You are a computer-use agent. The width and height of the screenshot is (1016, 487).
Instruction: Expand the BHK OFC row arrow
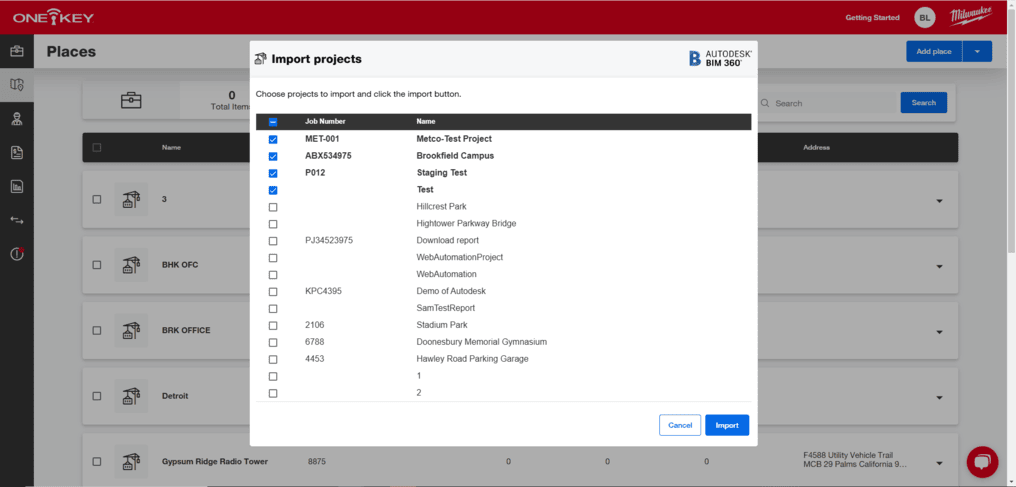click(x=940, y=267)
